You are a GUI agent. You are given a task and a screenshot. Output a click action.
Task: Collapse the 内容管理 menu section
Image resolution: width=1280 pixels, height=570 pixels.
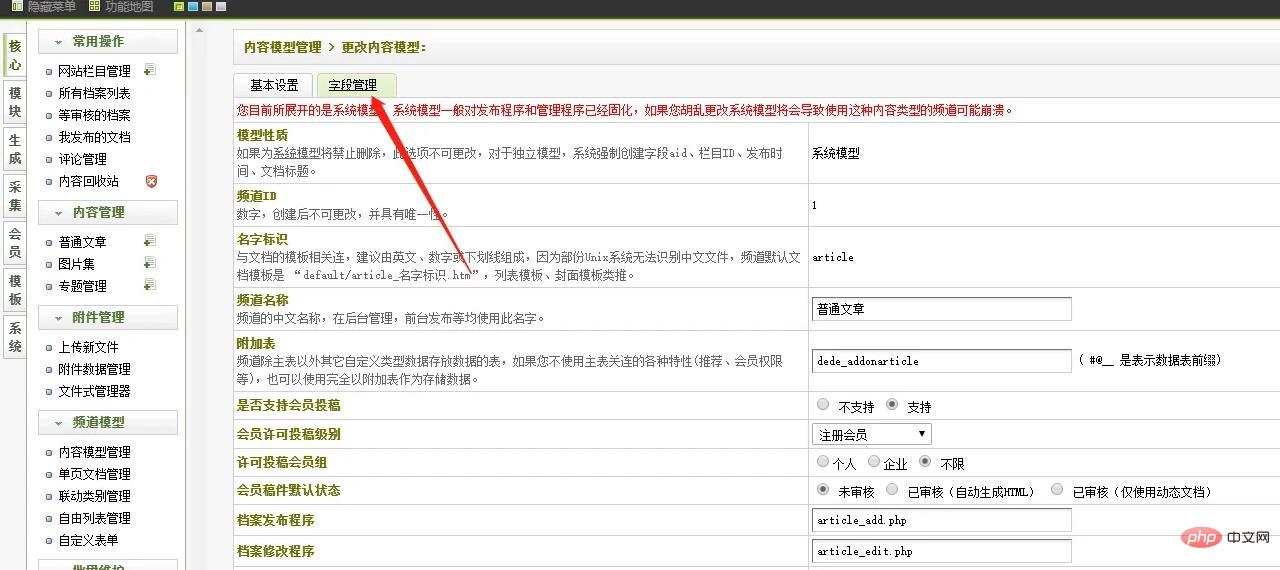coord(108,212)
